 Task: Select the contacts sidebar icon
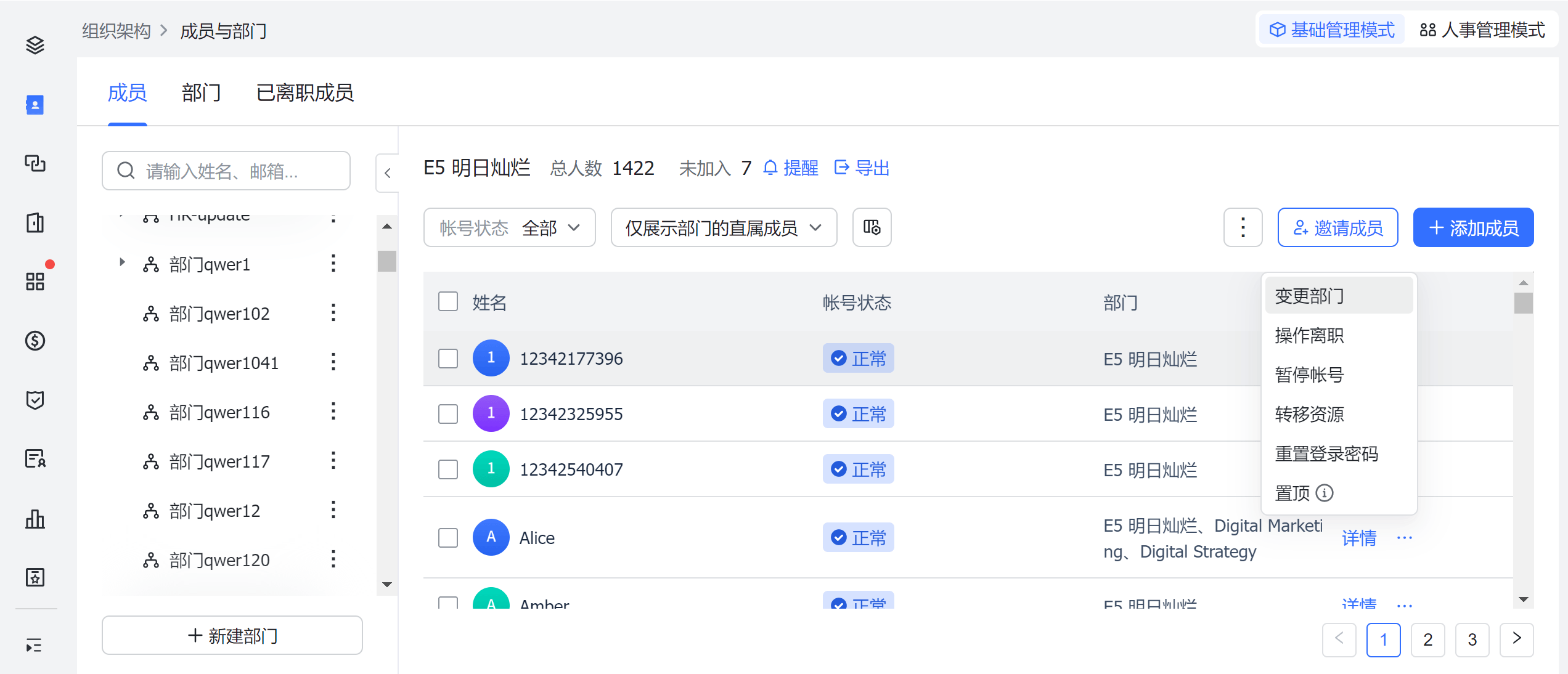[x=35, y=105]
